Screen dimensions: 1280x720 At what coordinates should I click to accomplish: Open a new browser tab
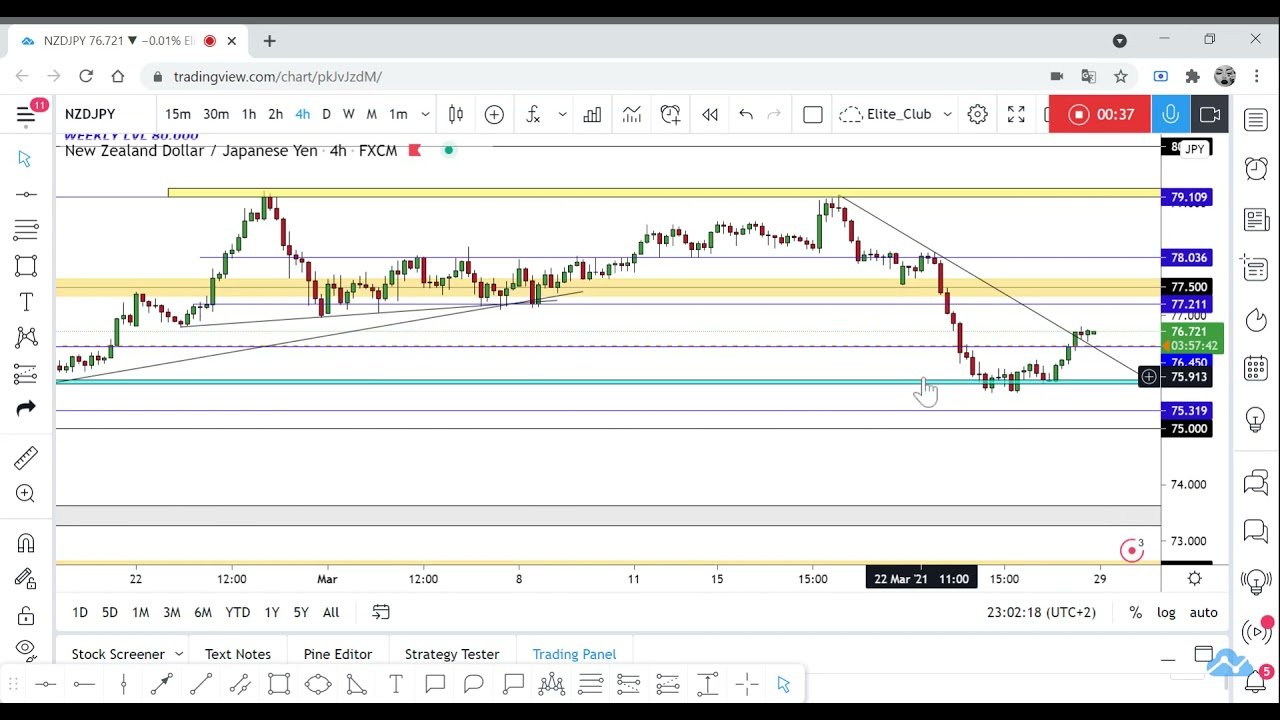coord(269,41)
